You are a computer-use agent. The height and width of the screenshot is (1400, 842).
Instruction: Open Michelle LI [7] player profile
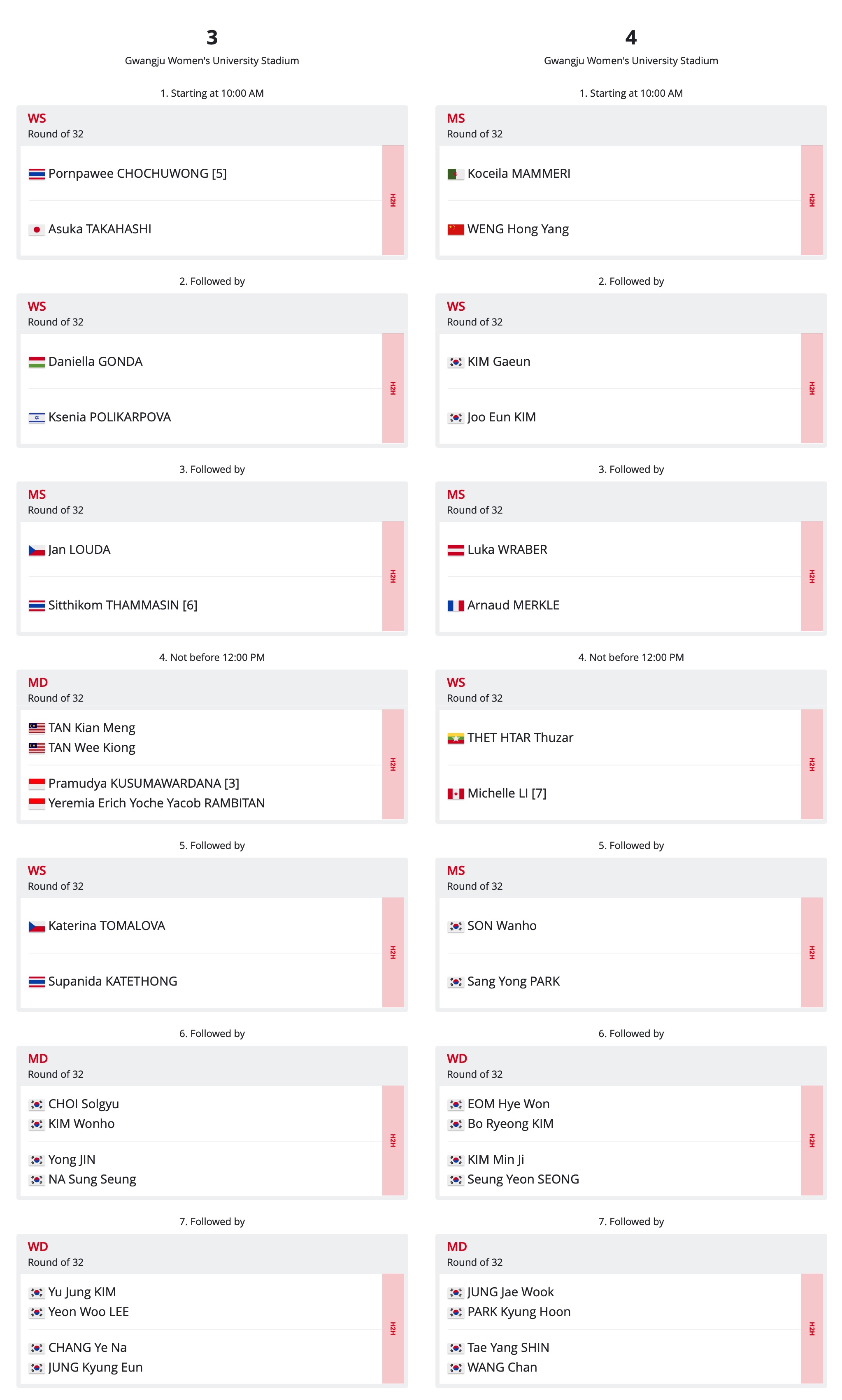(x=507, y=793)
